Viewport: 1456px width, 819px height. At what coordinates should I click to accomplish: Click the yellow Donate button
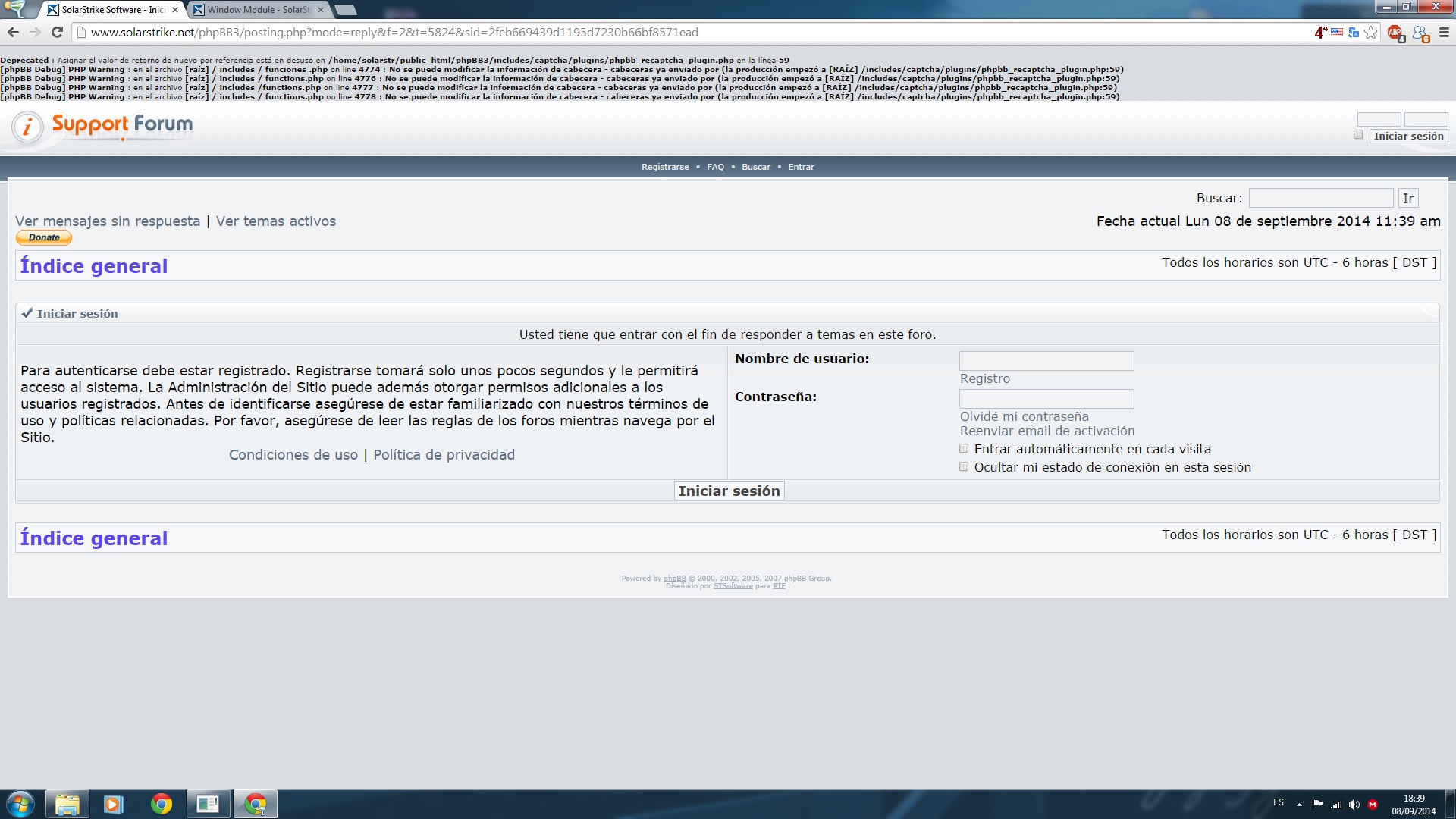(x=44, y=238)
